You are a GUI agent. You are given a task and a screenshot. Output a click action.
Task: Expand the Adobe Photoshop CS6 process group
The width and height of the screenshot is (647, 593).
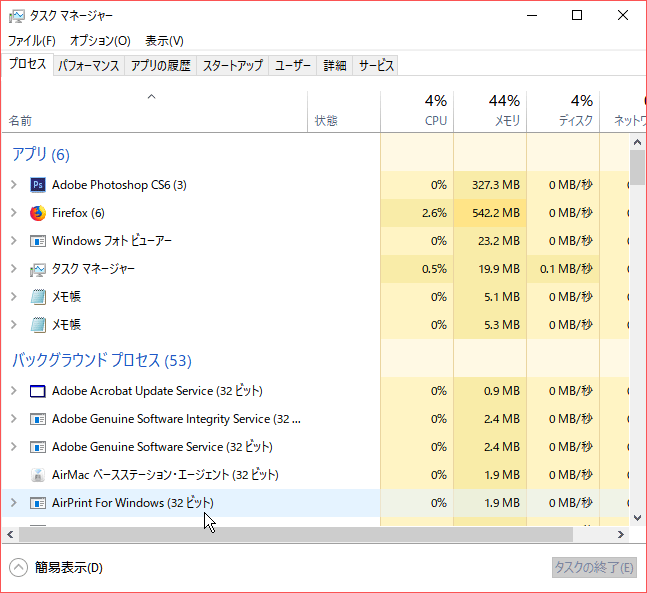[x=14, y=185]
